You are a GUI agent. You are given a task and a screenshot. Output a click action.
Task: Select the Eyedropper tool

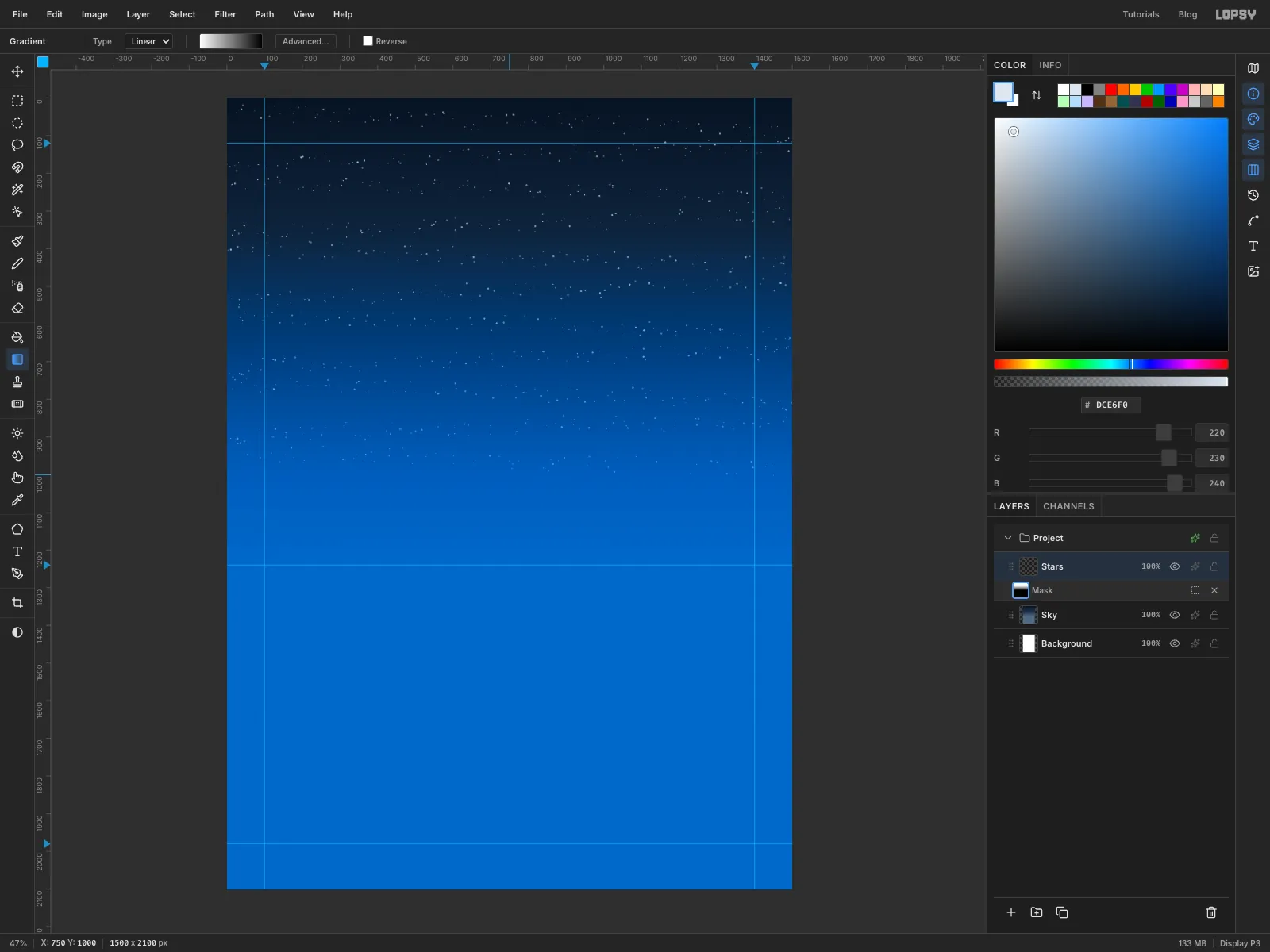[17, 500]
